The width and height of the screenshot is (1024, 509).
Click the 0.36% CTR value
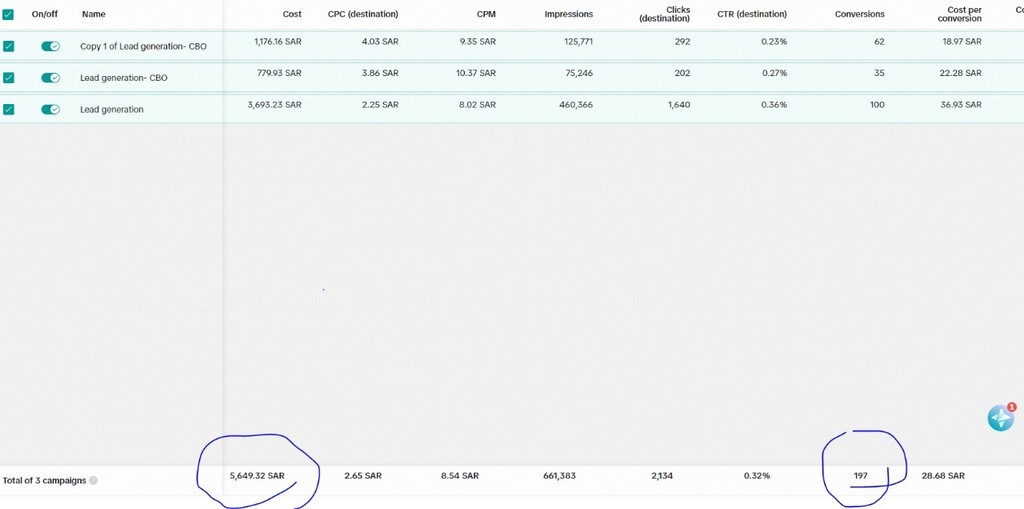coord(774,105)
